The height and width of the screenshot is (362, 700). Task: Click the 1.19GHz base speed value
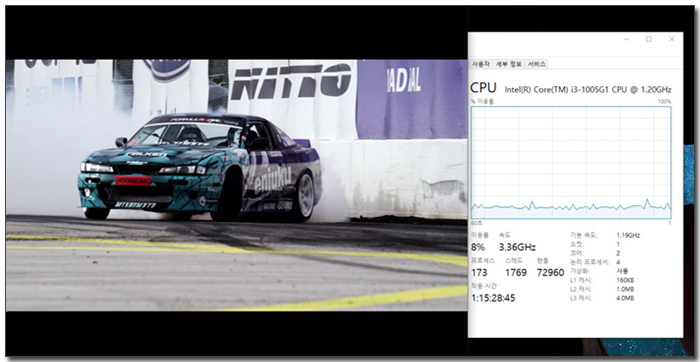pyautogui.click(x=628, y=235)
